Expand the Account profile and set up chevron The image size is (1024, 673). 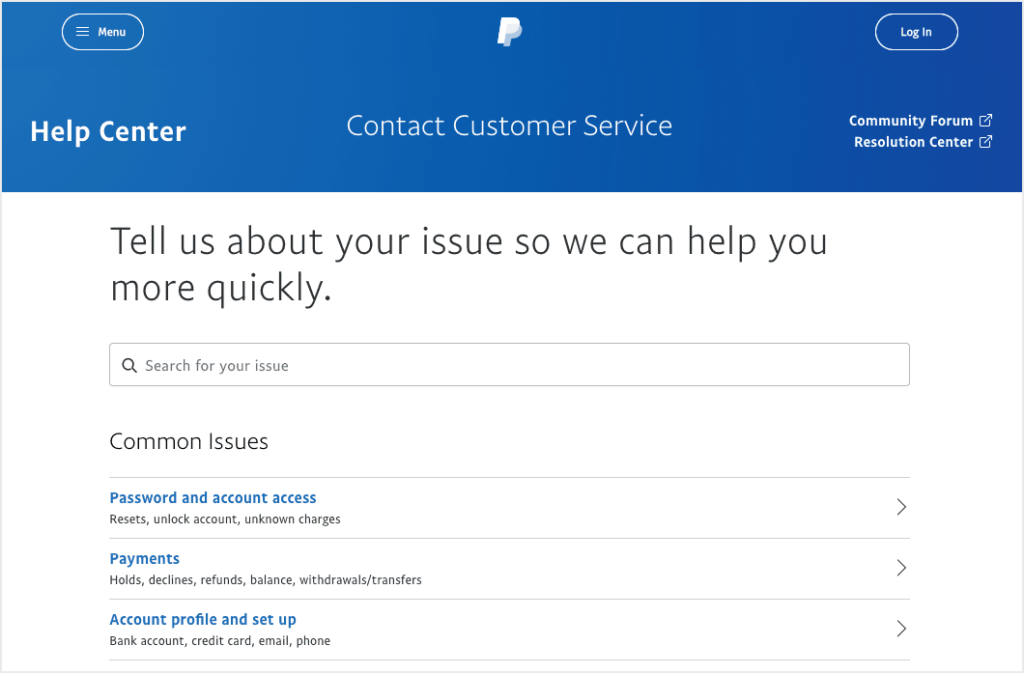pos(901,628)
